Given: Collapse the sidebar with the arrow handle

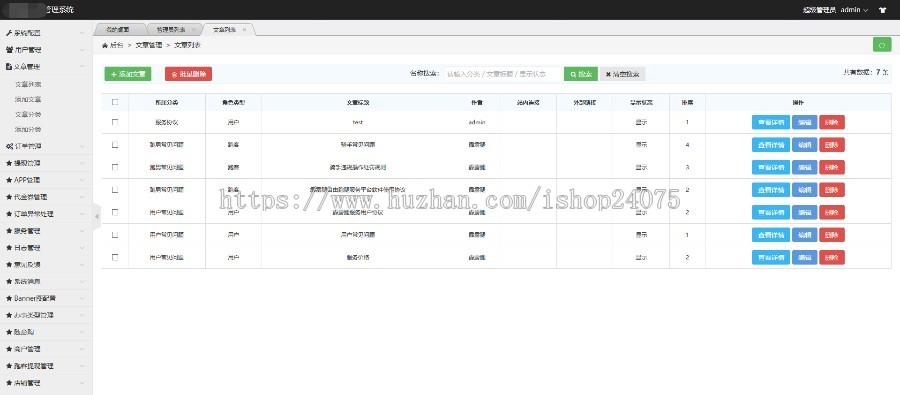Looking at the screenshot, I should coord(96,216).
